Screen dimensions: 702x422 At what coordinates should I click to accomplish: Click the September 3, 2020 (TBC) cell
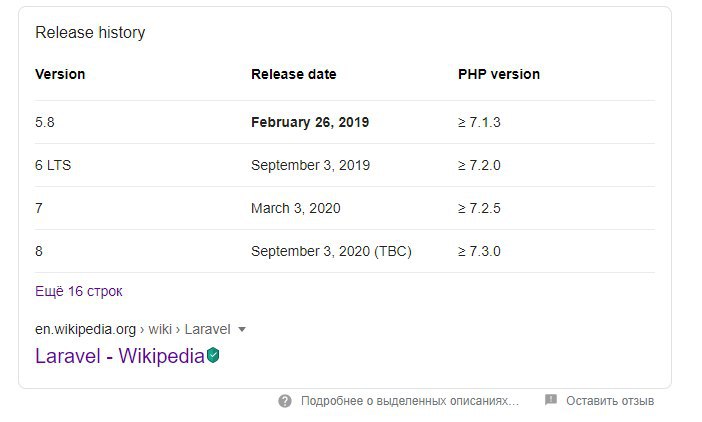[331, 251]
